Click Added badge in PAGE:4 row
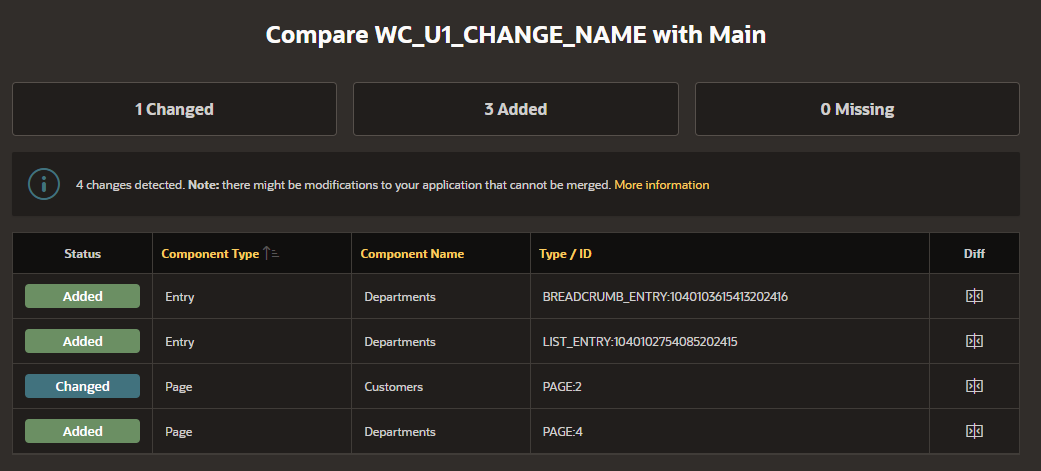This screenshot has width=1041, height=471. pos(82,431)
